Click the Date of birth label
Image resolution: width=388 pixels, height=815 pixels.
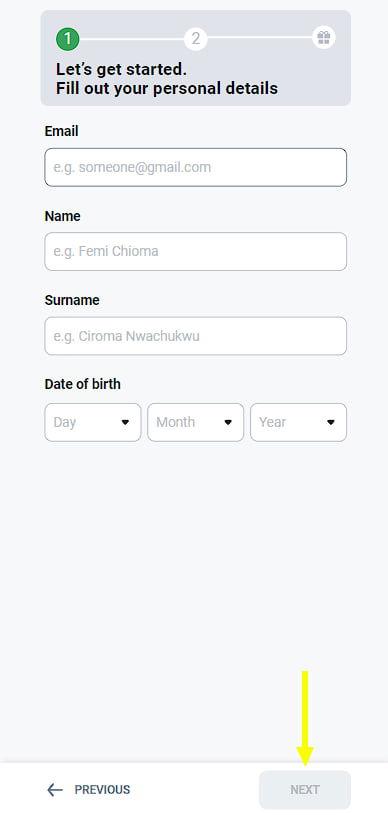click(83, 384)
